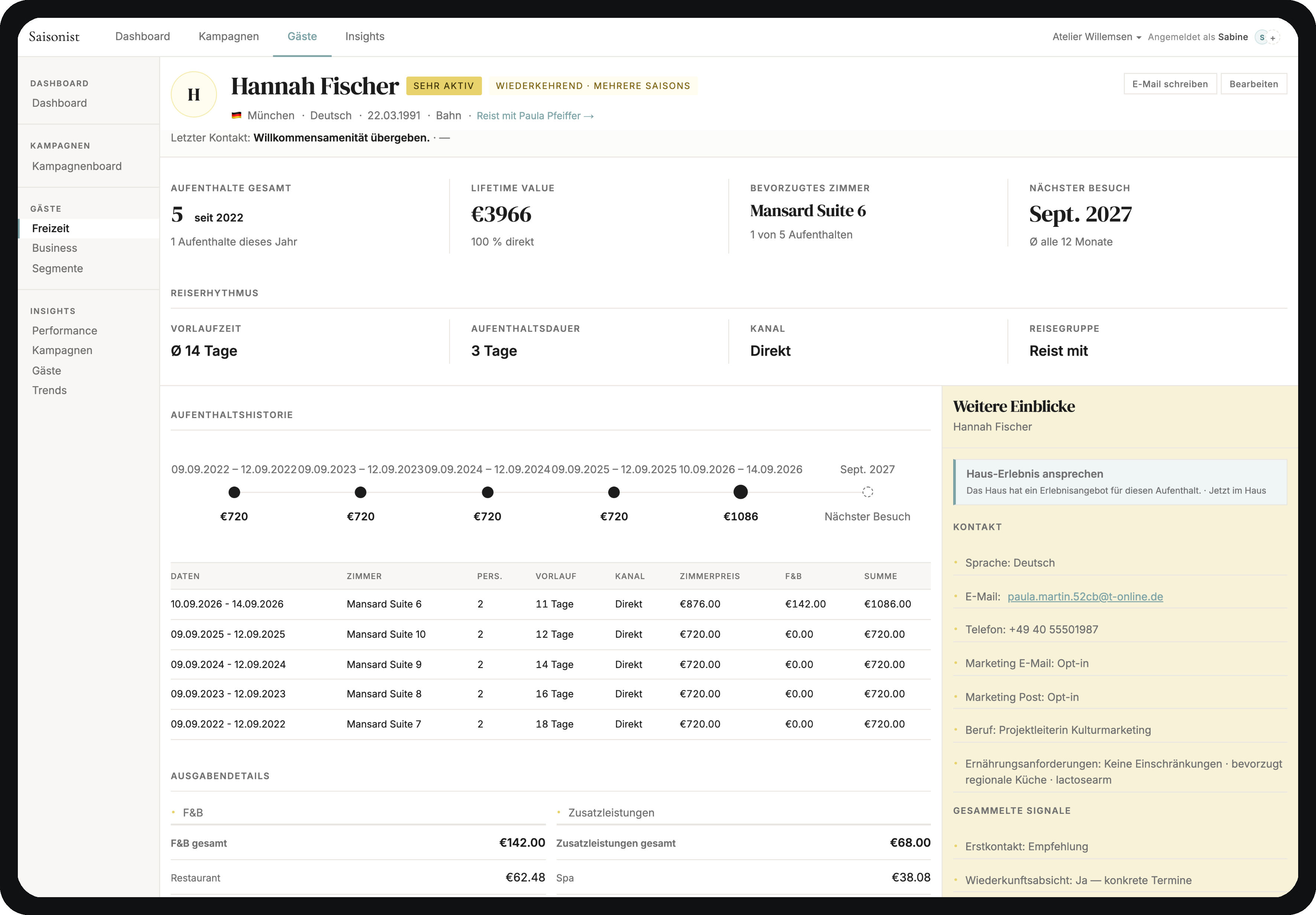1316x915 pixels.
Task: Follow the 'Reist mit Paula Pfeiffer' link
Action: click(x=535, y=116)
